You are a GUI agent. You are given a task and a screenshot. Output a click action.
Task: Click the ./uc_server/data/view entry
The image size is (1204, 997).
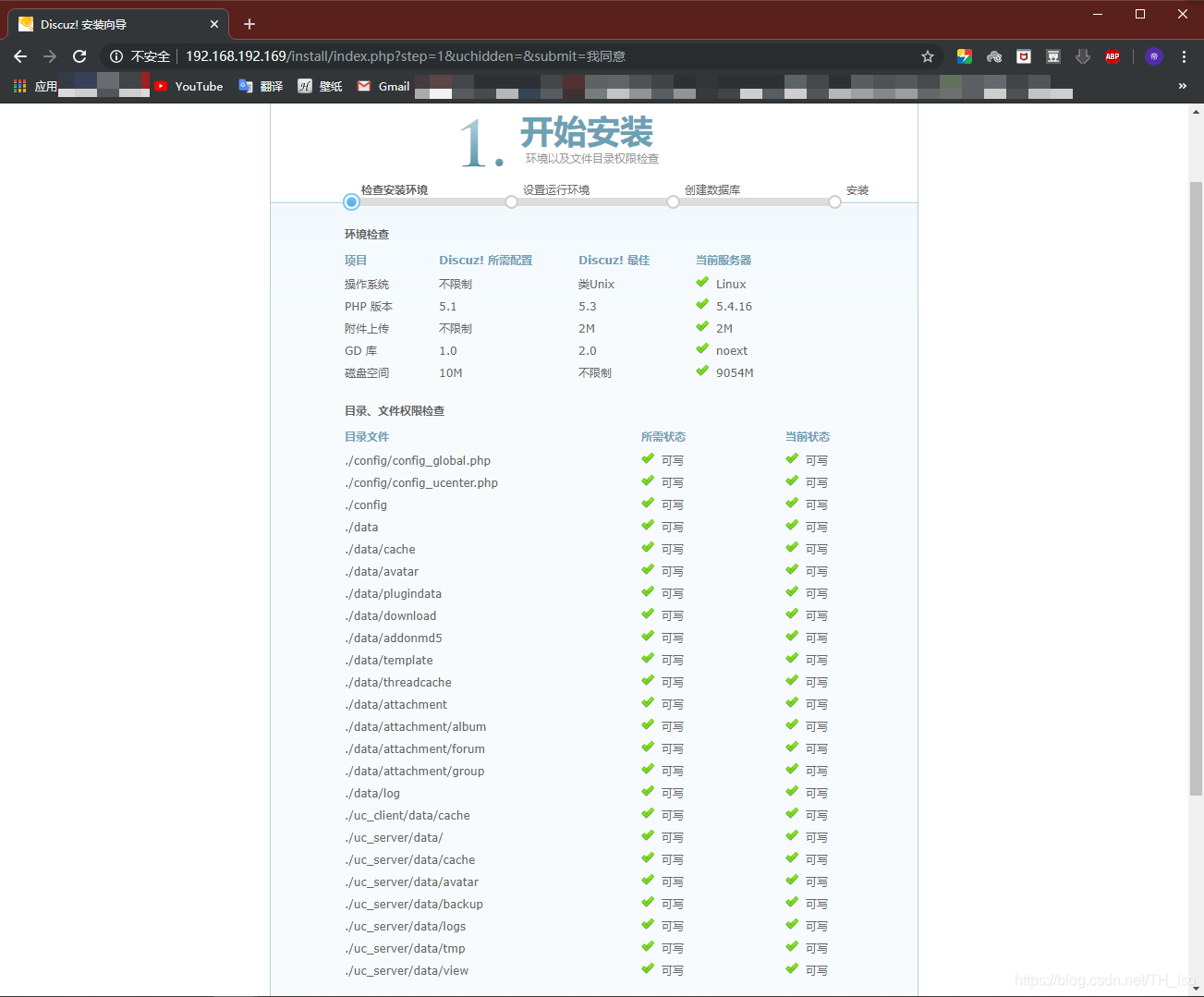click(407, 971)
